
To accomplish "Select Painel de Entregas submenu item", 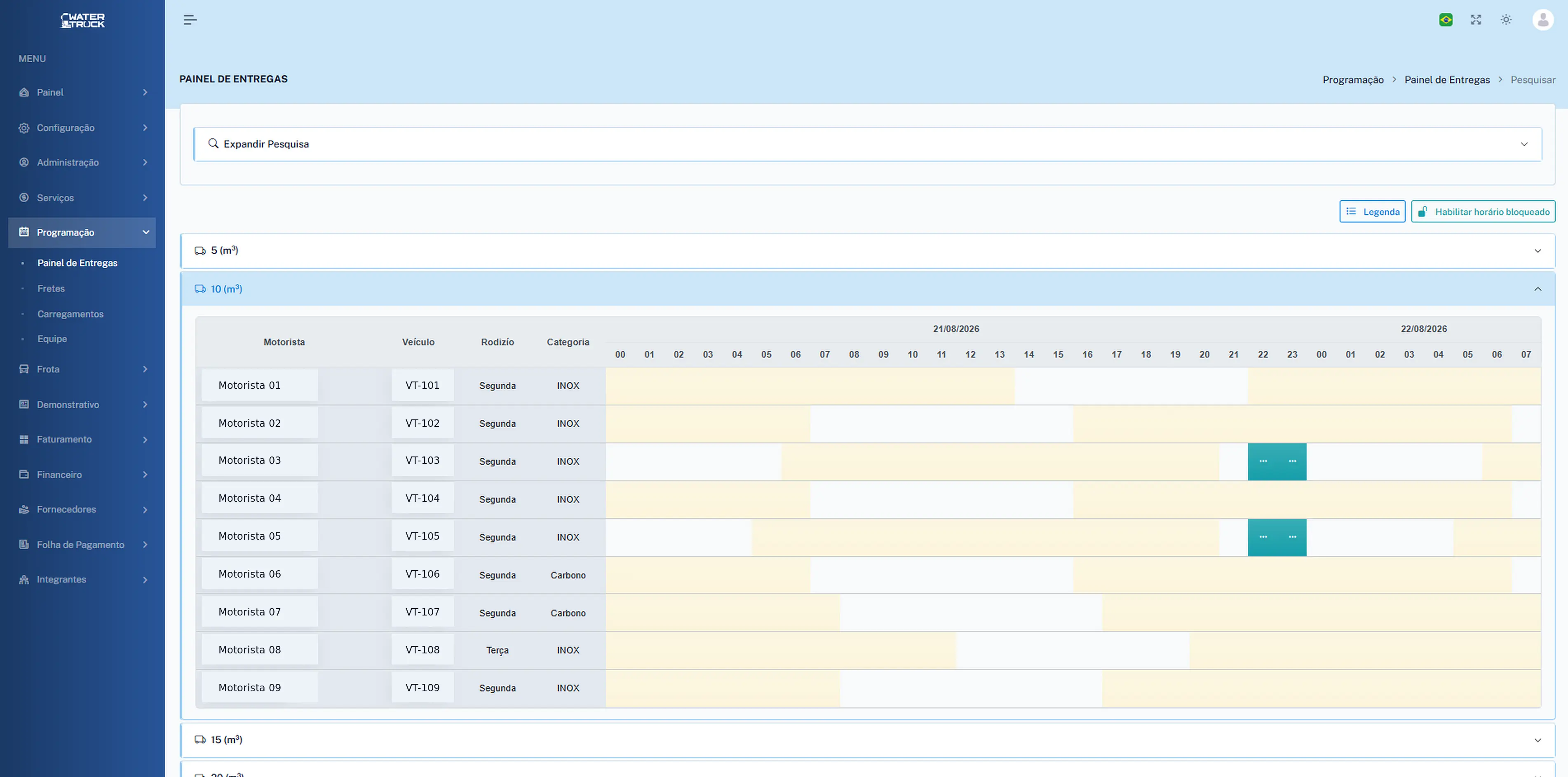I will [77, 263].
